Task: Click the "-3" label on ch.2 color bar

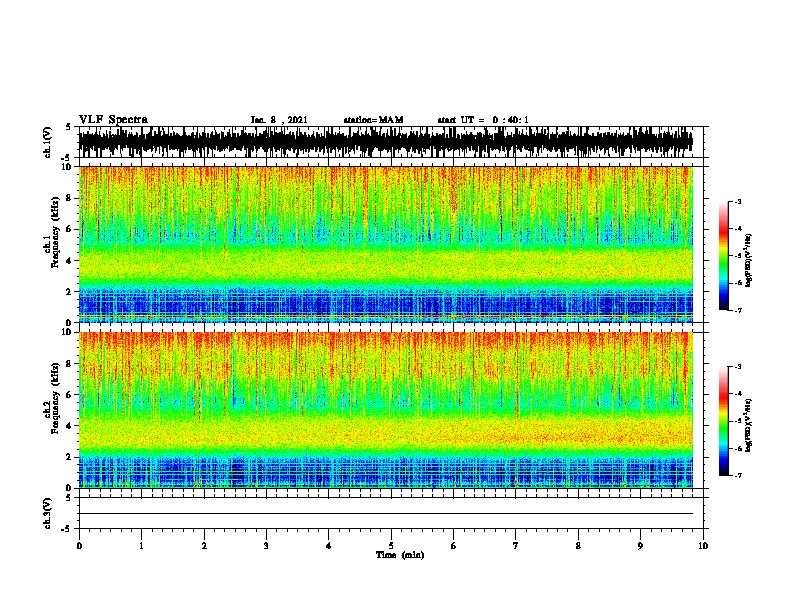Action: tap(738, 367)
